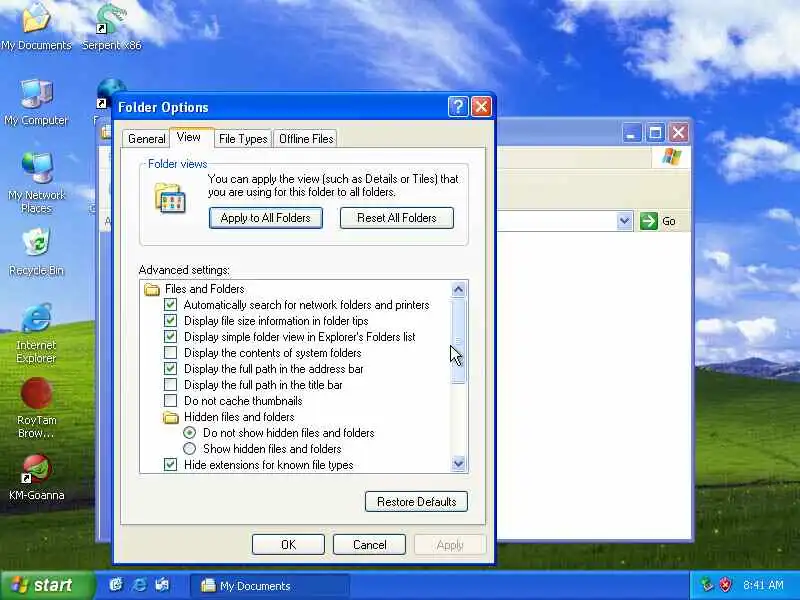Uncheck Hide extensions for known file types
The image size is (800, 600).
tap(170, 465)
